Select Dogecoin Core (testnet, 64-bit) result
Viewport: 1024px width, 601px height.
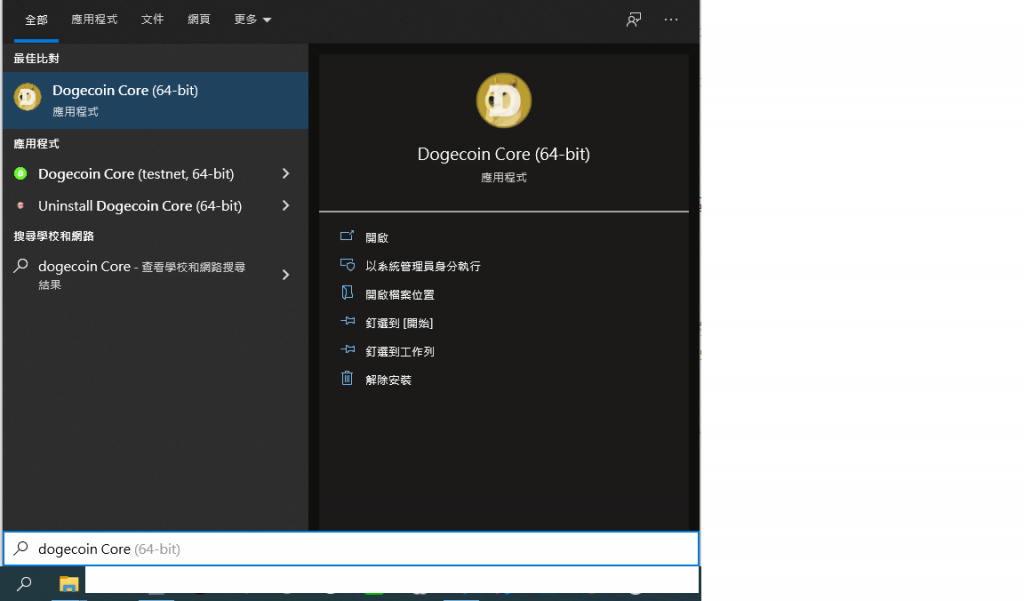pyautogui.click(x=155, y=174)
